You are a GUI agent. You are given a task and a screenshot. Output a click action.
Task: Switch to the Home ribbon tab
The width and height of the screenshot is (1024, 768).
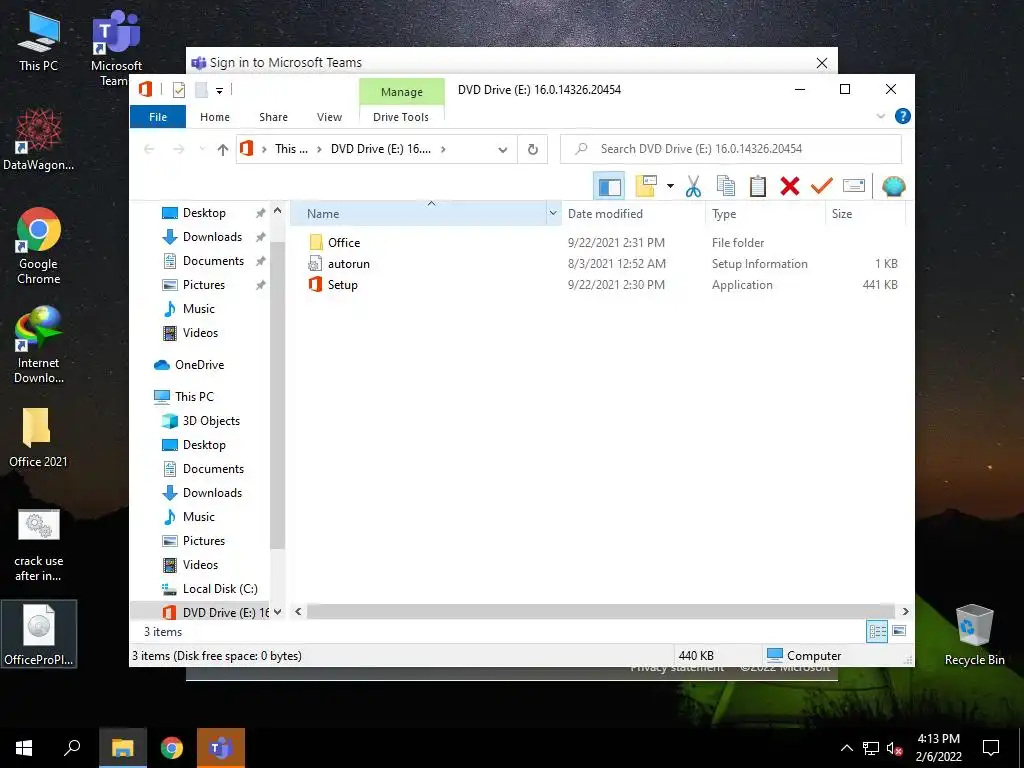pos(215,117)
